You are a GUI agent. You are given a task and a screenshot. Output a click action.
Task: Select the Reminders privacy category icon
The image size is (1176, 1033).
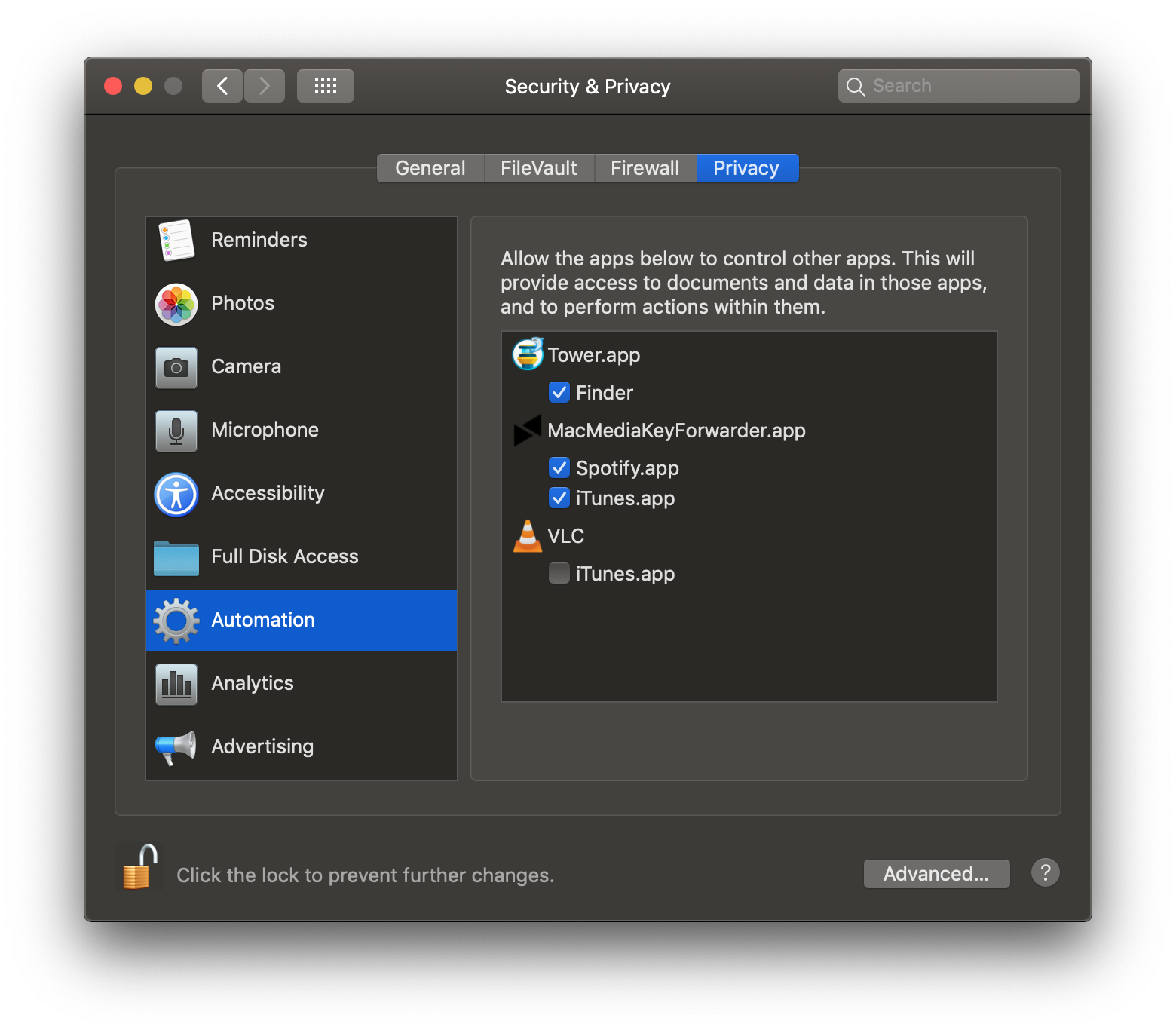[176, 240]
